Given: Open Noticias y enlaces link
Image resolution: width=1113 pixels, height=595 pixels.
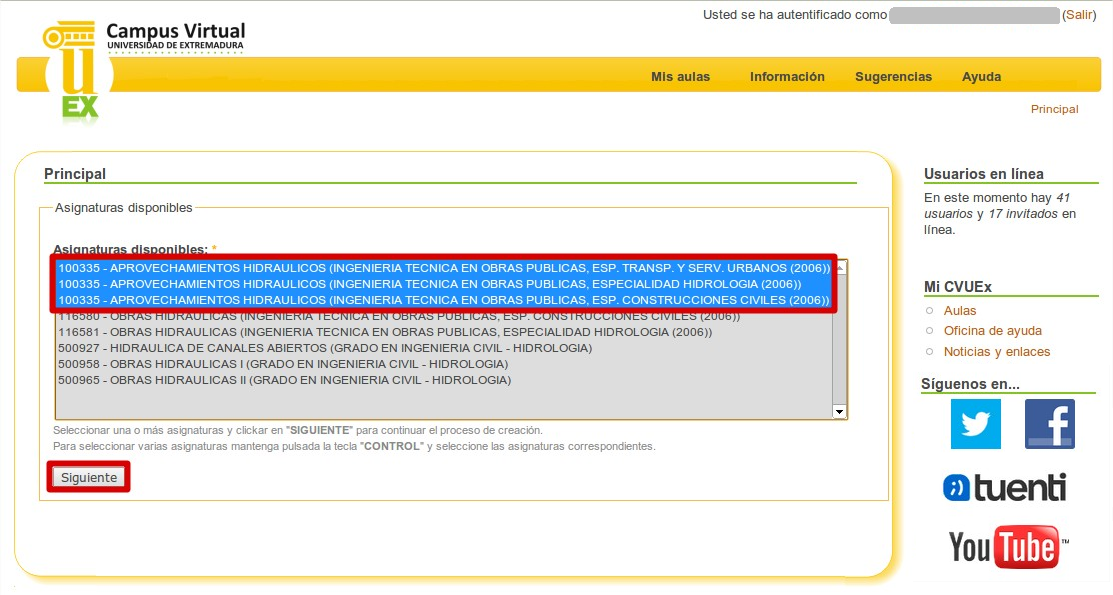Looking at the screenshot, I should tap(996, 352).
